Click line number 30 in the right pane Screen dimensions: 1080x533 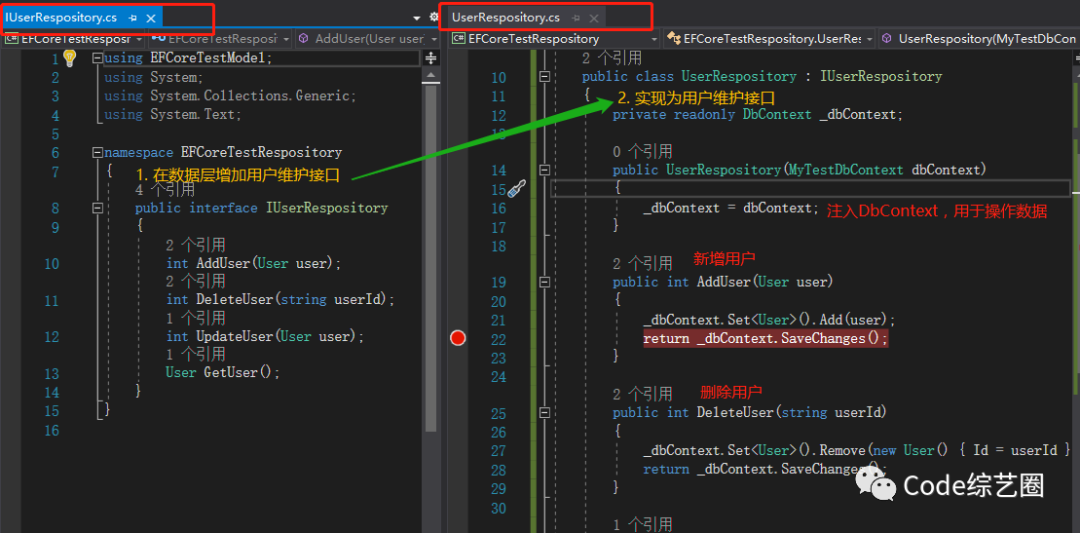[499, 508]
